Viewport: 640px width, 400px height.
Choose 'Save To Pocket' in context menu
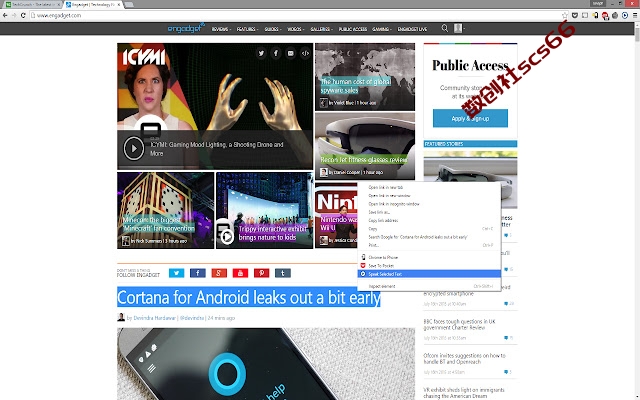coord(429,266)
